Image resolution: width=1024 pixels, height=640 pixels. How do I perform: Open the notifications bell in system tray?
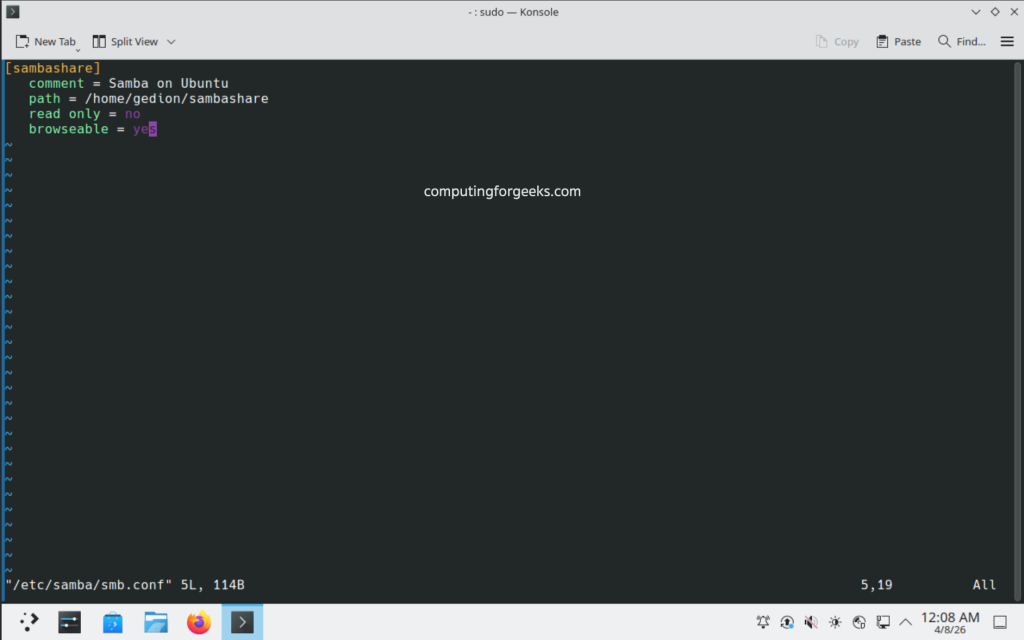point(763,621)
